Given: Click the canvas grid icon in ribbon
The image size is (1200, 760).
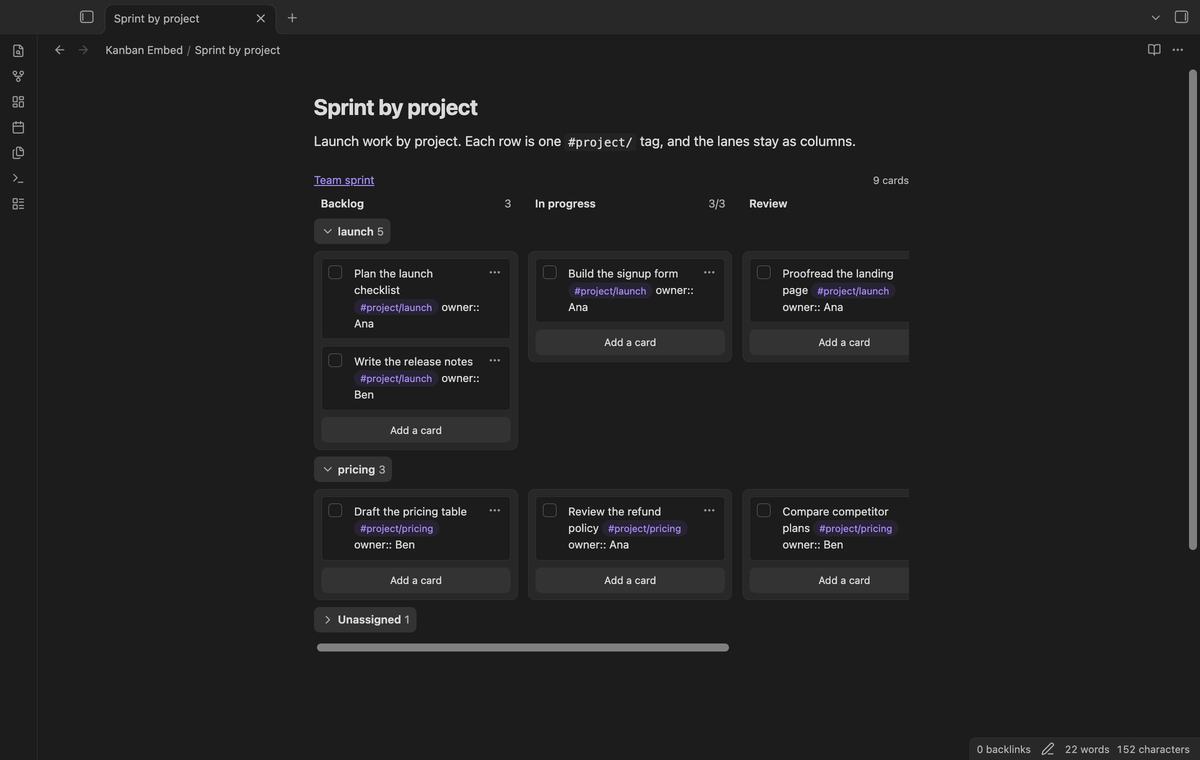Looking at the screenshot, I should [18, 102].
